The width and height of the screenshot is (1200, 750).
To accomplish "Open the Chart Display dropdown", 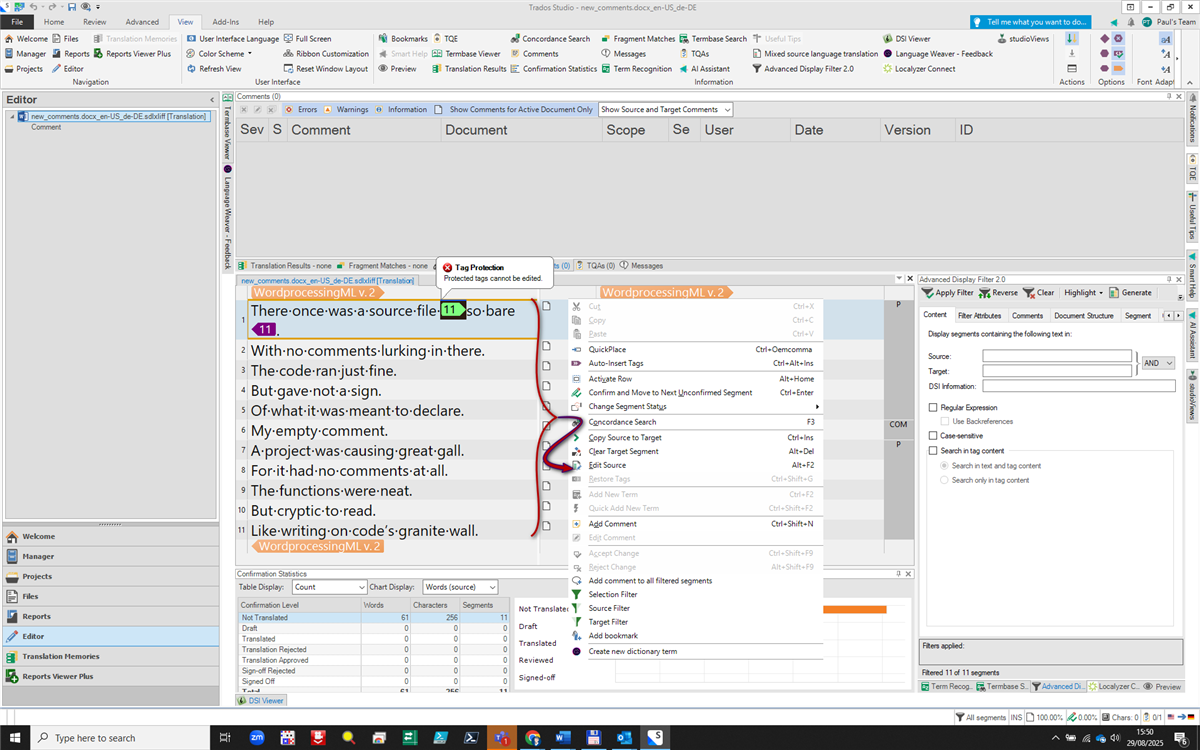I will pos(459,586).
